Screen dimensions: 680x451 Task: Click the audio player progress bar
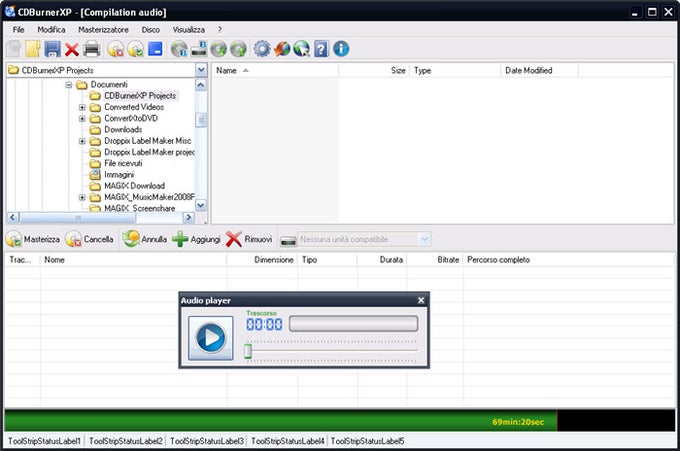point(353,324)
